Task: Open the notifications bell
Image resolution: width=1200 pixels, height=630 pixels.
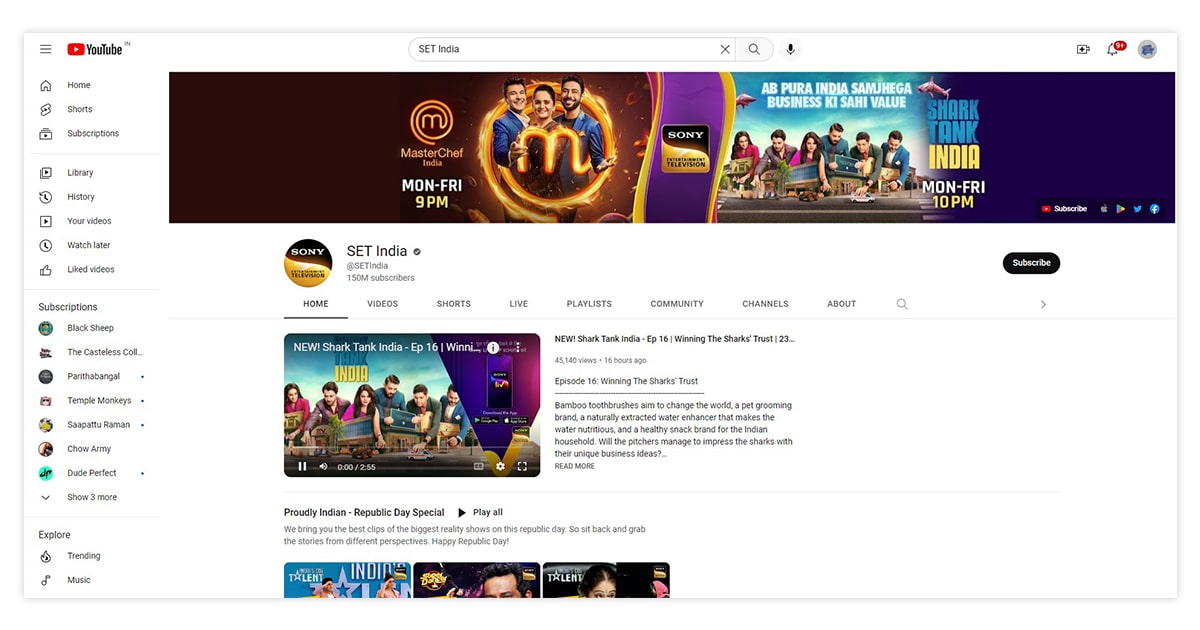Action: click(1112, 49)
